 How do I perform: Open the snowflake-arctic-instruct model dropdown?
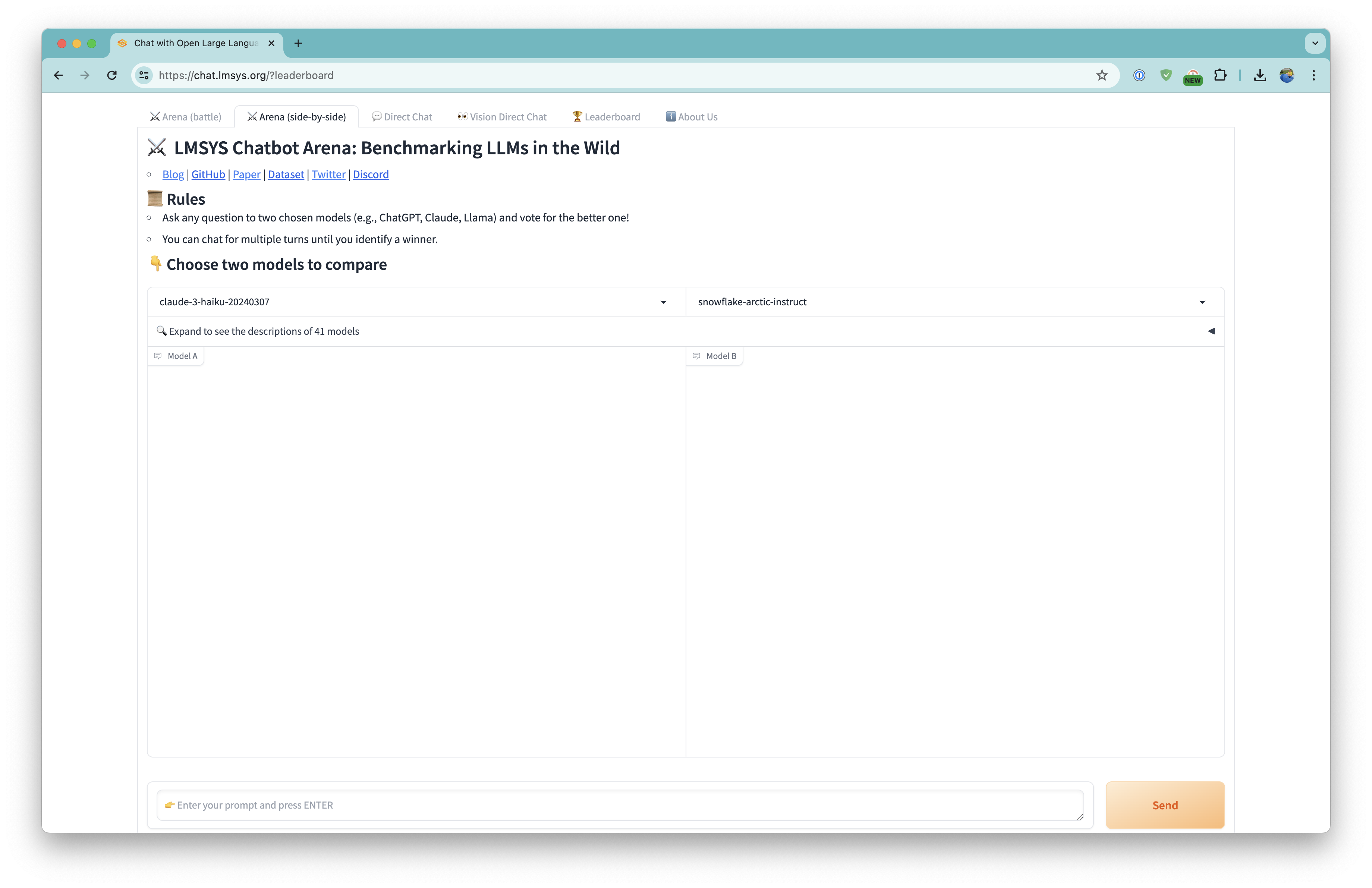pos(954,302)
